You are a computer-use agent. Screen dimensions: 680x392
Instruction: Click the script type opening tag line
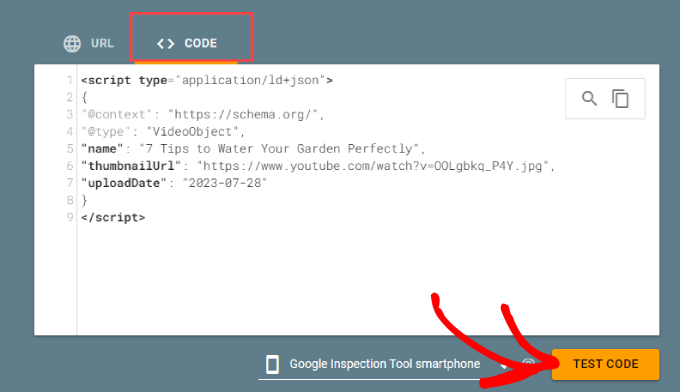pos(207,80)
